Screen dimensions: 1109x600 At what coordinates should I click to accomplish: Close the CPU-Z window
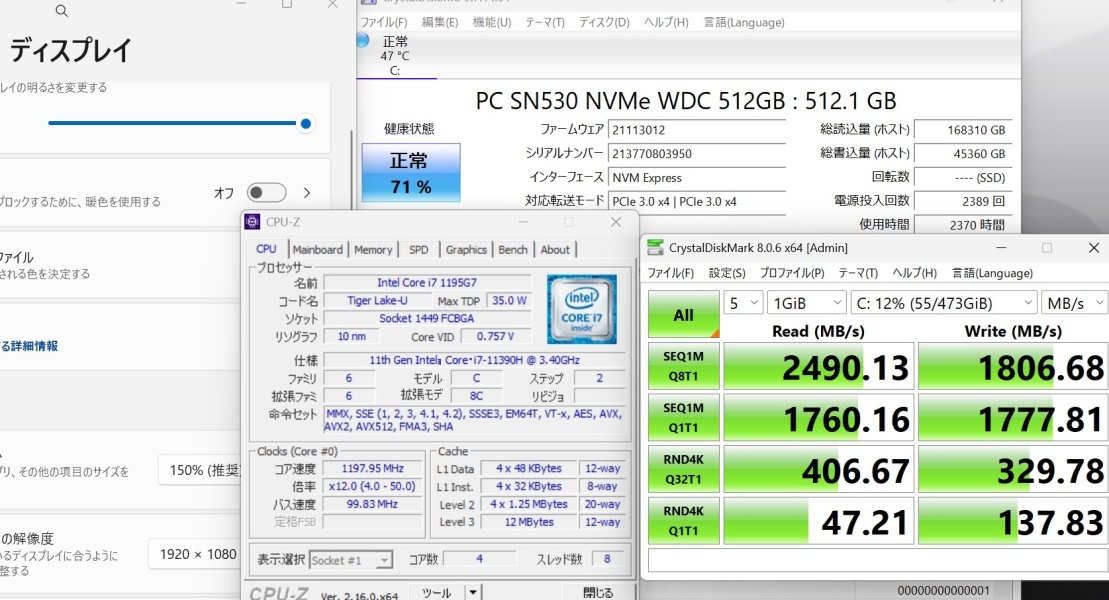pos(616,222)
